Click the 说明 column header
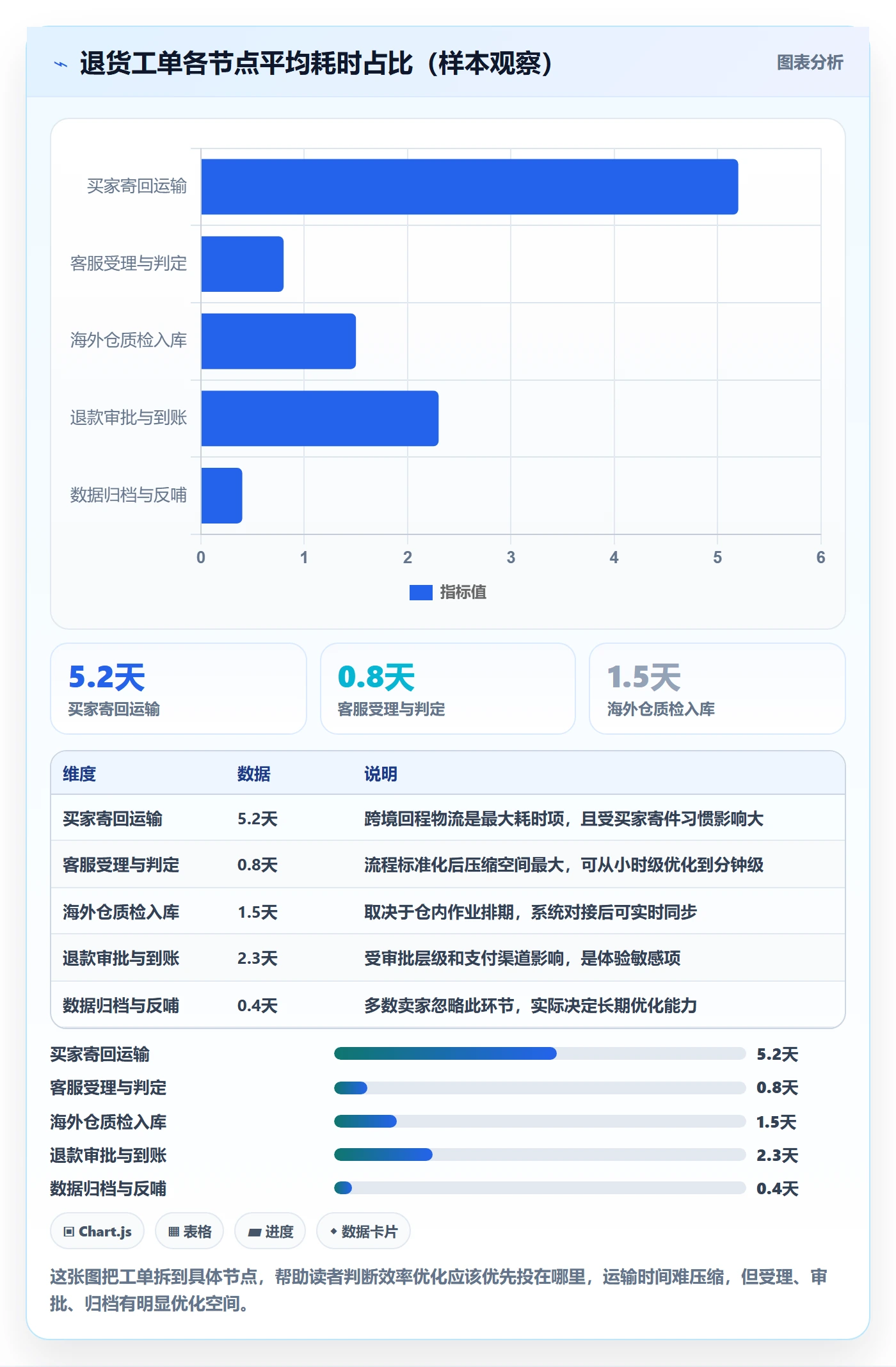The image size is (896, 1367). (x=381, y=774)
